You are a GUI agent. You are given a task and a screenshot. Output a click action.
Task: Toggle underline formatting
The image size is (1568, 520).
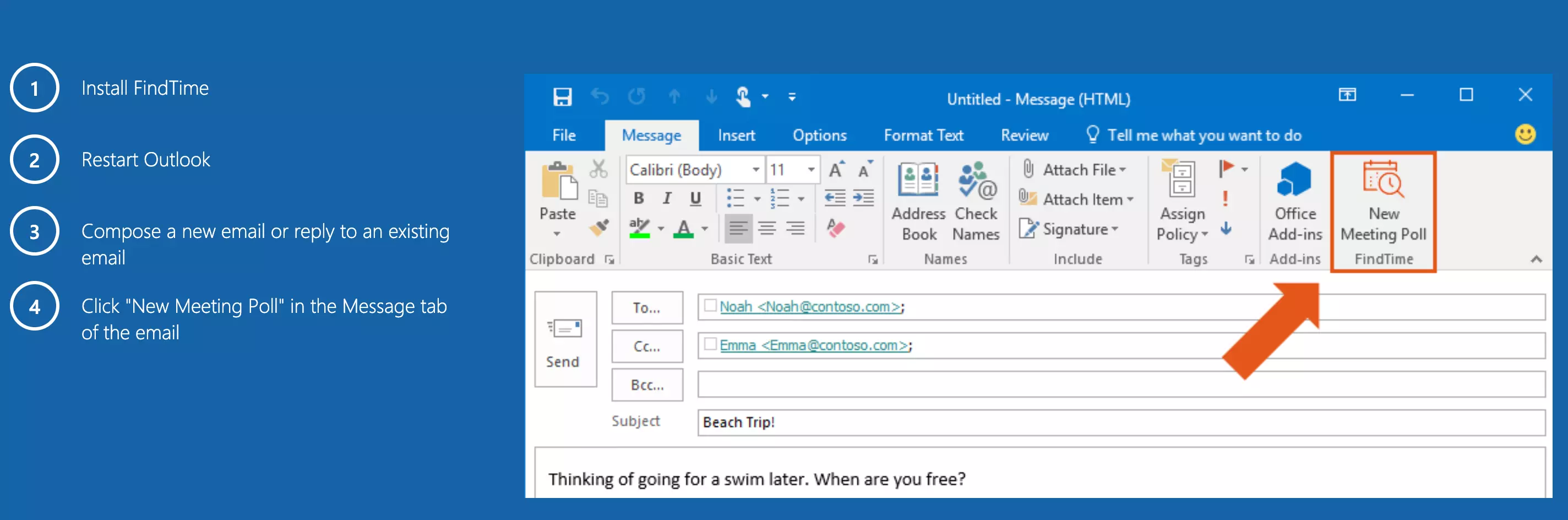coord(695,198)
